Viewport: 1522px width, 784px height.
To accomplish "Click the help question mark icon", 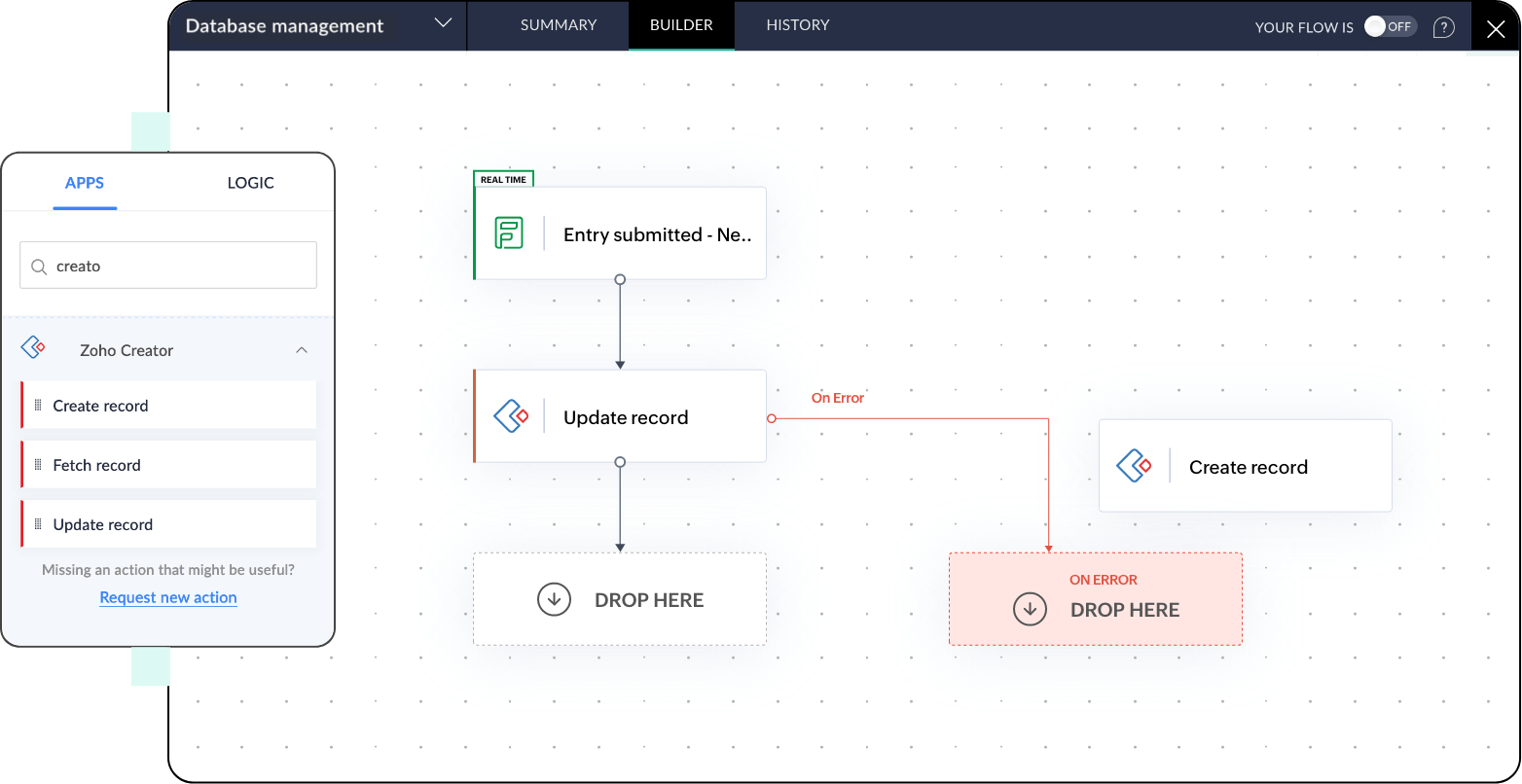I will point(1444,27).
